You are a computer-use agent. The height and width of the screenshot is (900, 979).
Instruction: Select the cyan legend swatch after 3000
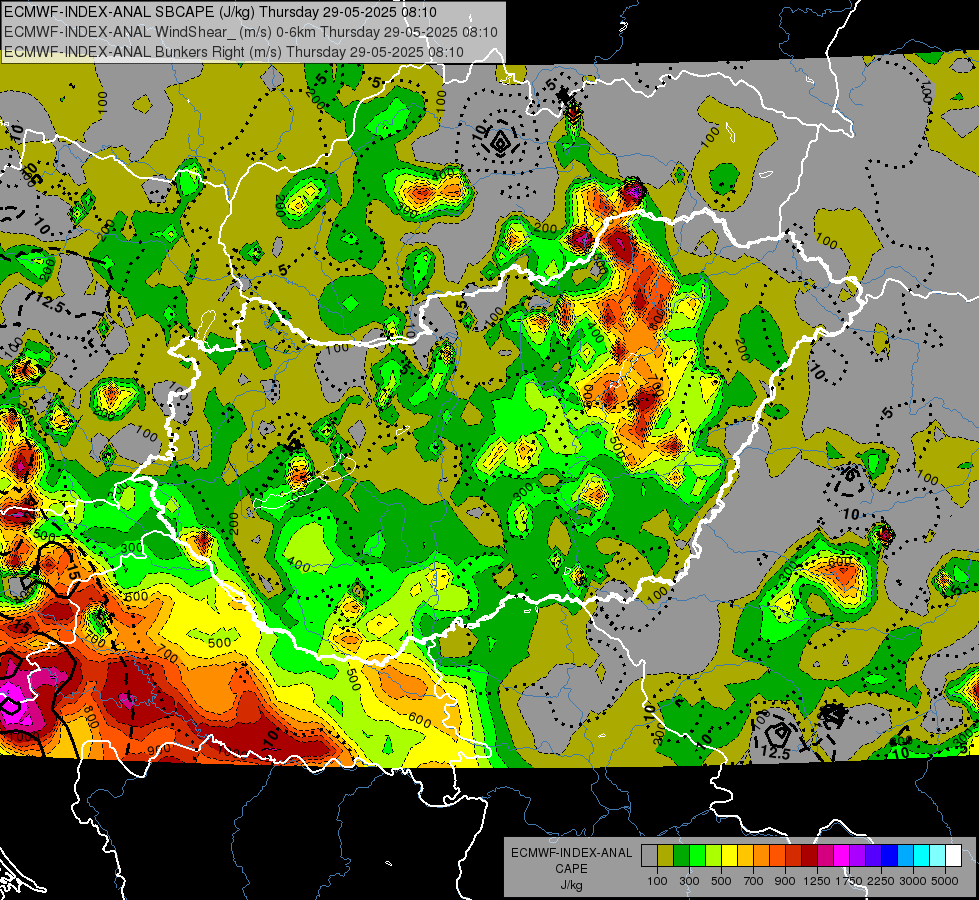pyautogui.click(x=921, y=856)
